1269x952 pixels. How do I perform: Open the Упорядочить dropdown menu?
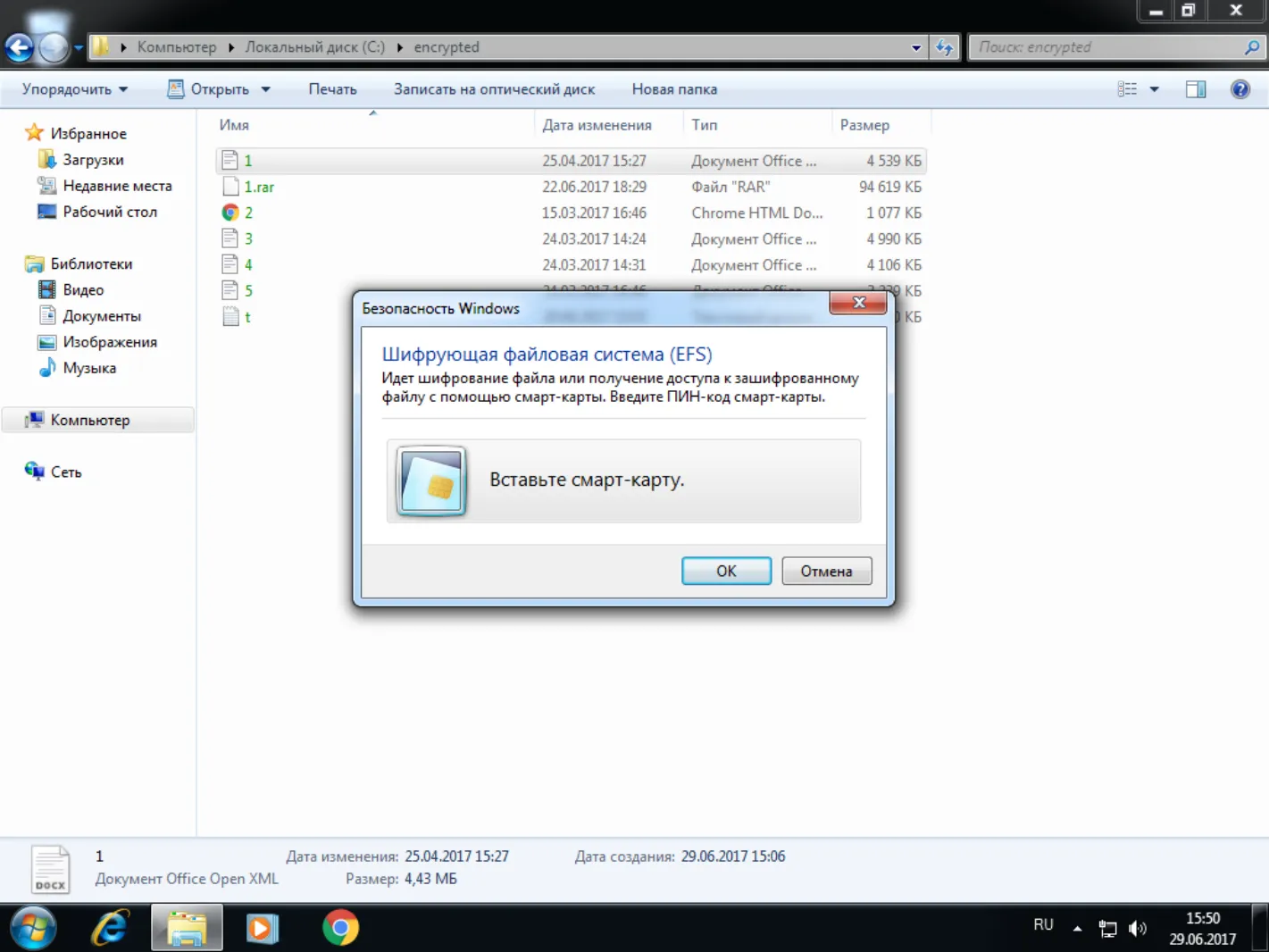tap(75, 89)
